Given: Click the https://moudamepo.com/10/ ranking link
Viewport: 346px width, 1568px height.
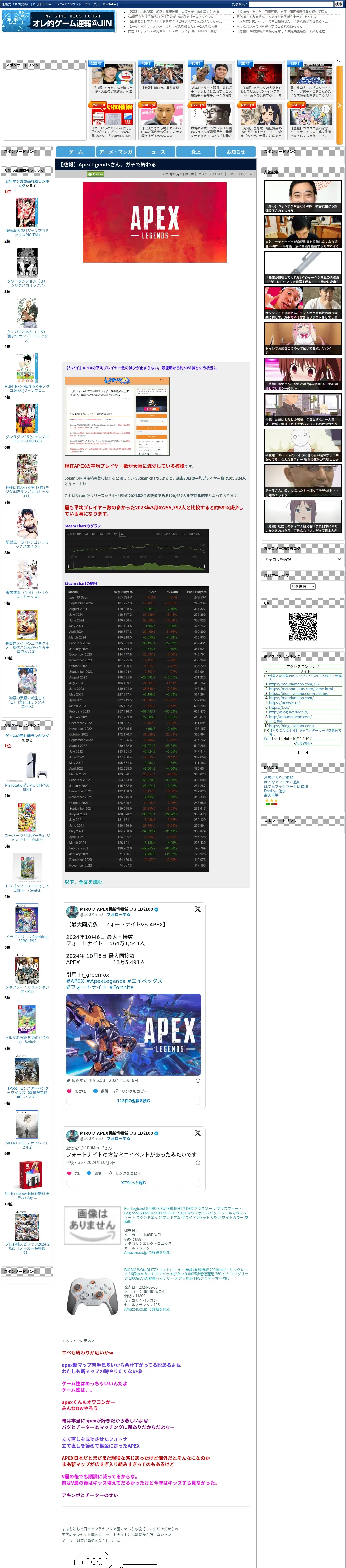Looking at the screenshot, I should 294,684.
